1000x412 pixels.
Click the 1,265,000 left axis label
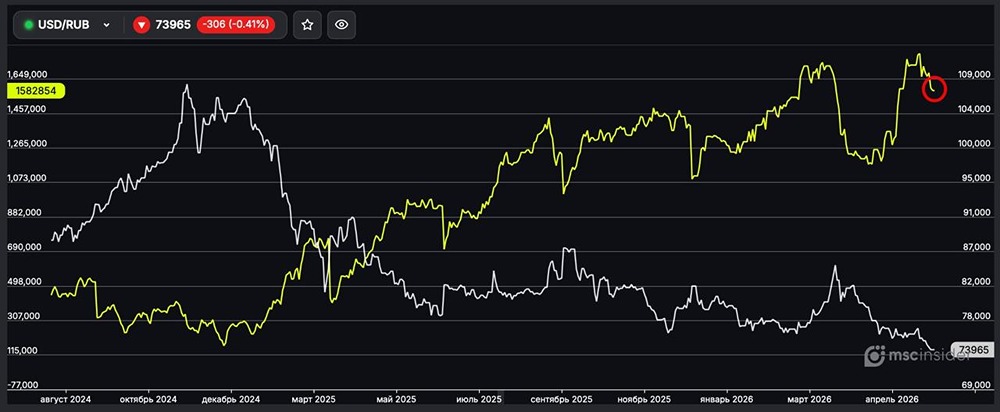(27, 143)
